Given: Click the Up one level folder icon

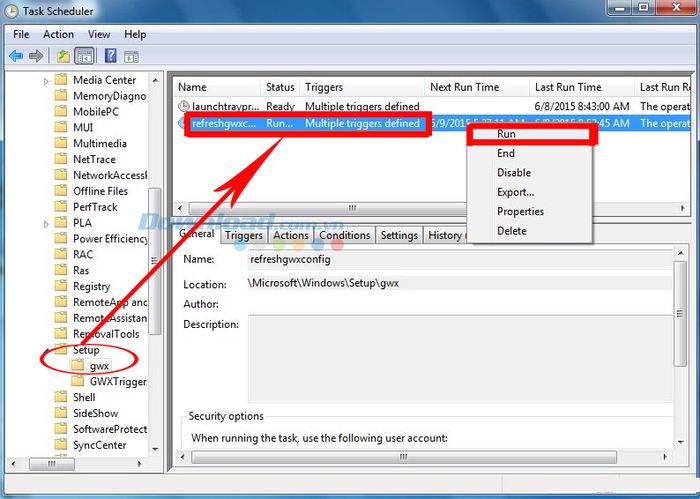Looking at the screenshot, I should pos(63,56).
